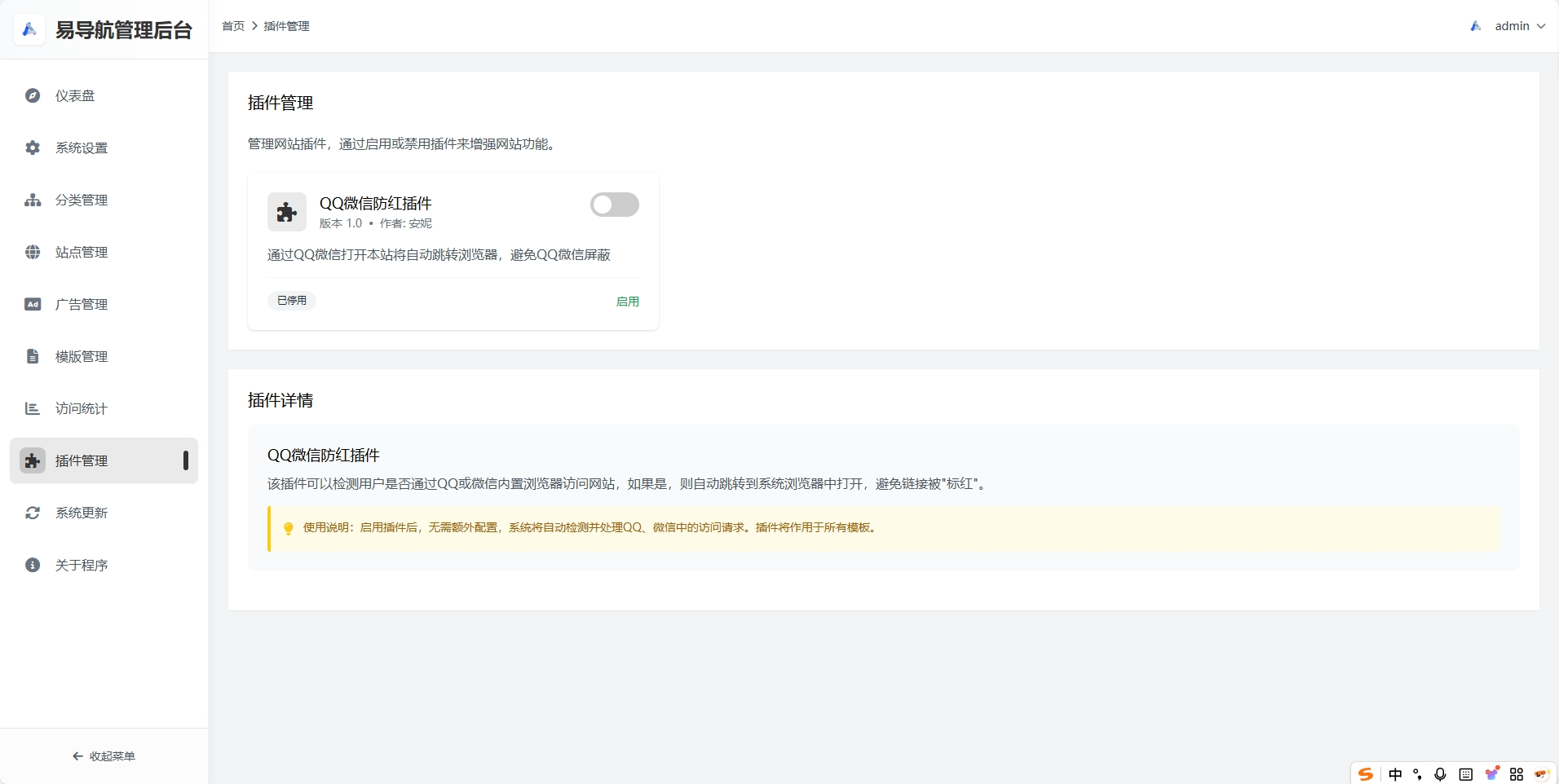Click the 站点管理 globe icon
Viewport: 1559px width, 784px height.
tap(32, 252)
